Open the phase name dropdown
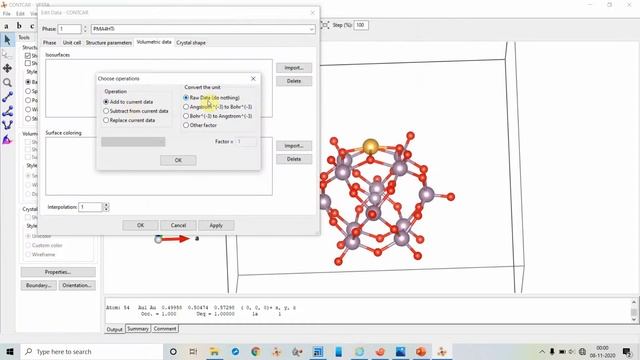This screenshot has height=360, width=640. 311,29
